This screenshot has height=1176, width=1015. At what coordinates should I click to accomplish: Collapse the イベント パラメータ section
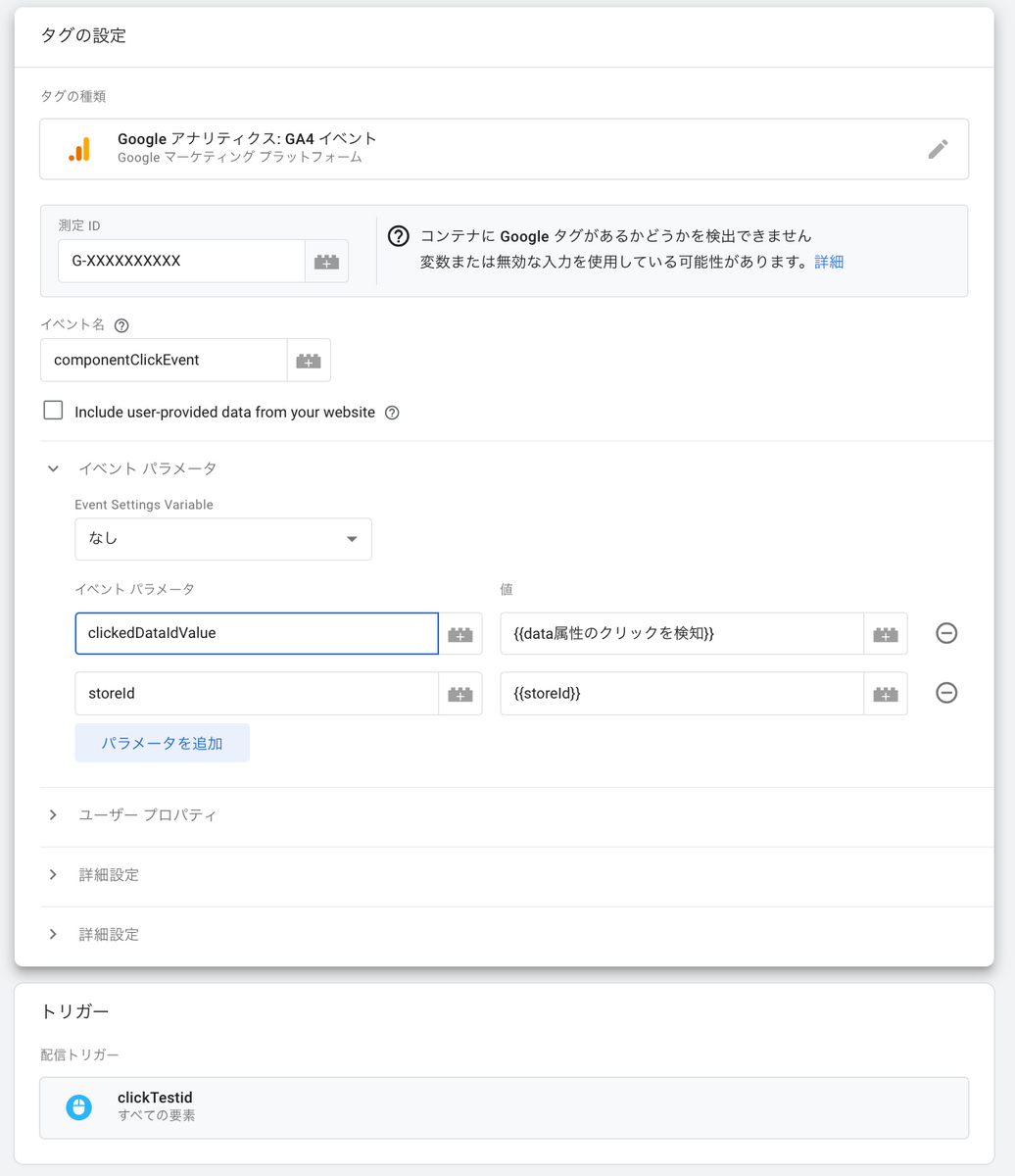[53, 468]
